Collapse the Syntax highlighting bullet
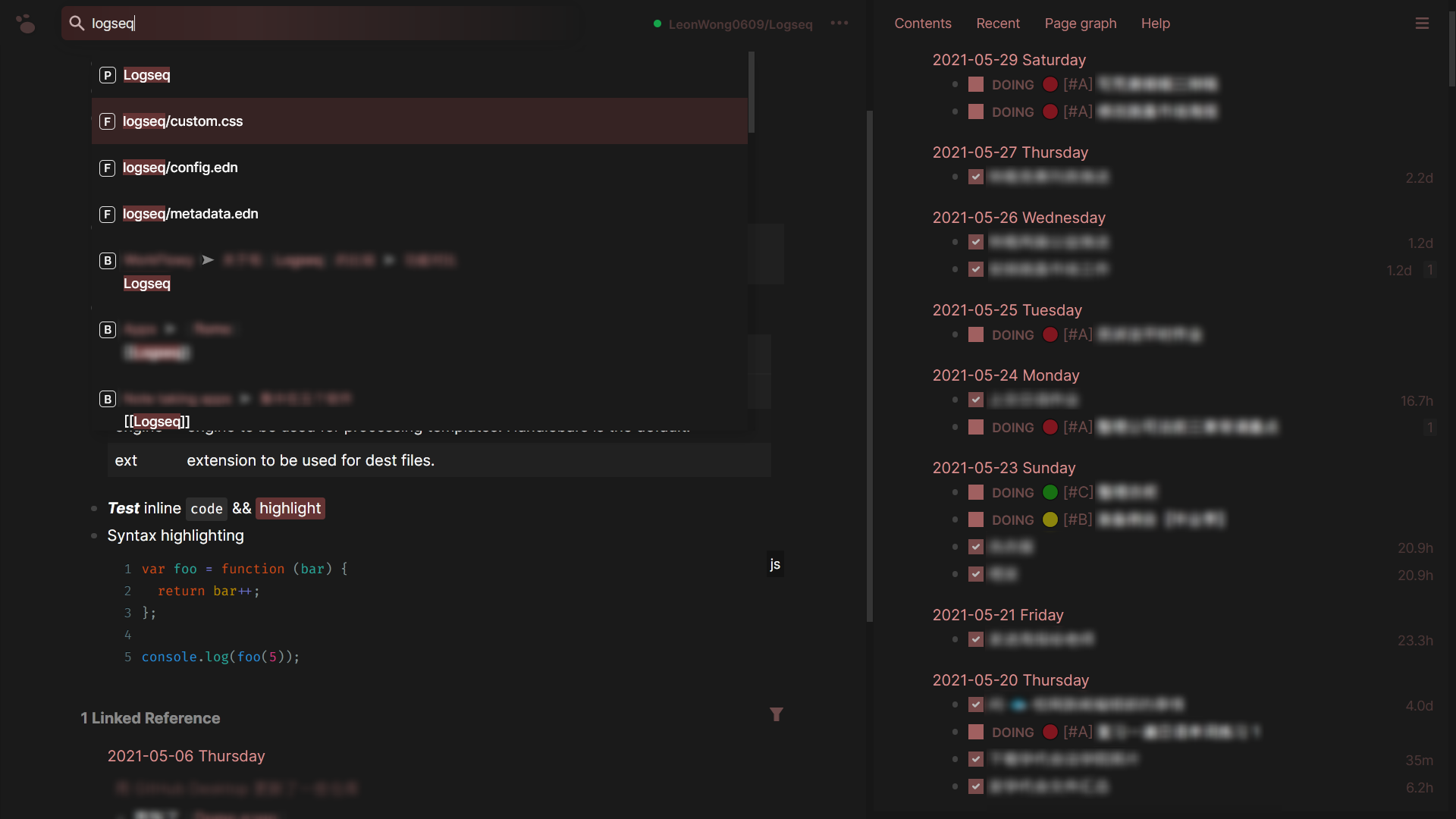 pyautogui.click(x=93, y=535)
